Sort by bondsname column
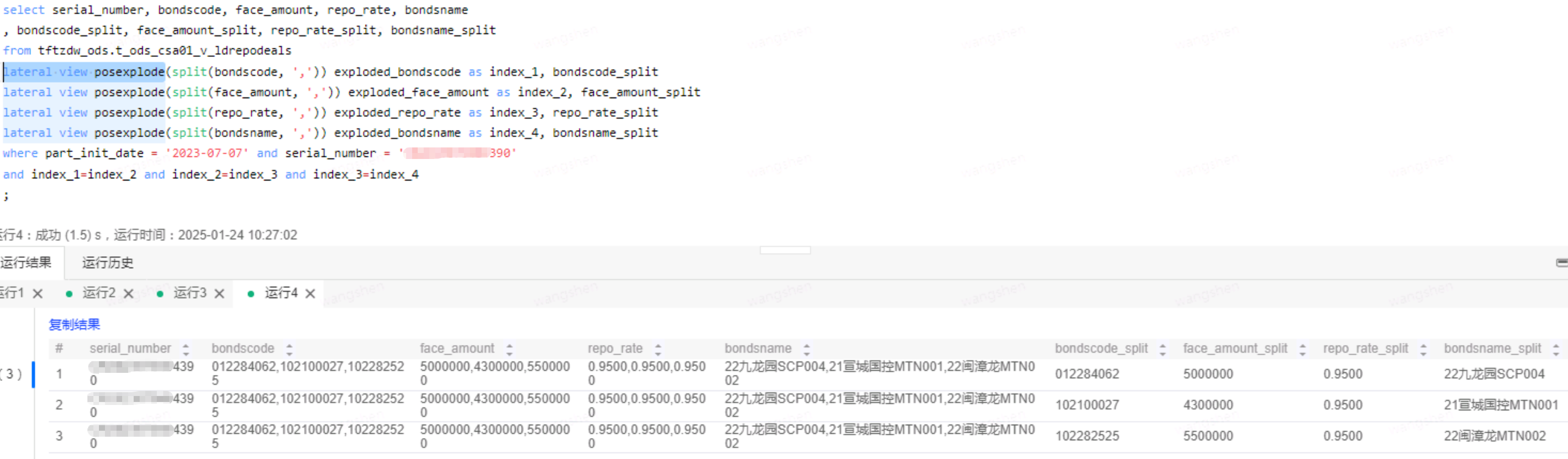Viewport: 1568px width, 459px height. (807, 349)
